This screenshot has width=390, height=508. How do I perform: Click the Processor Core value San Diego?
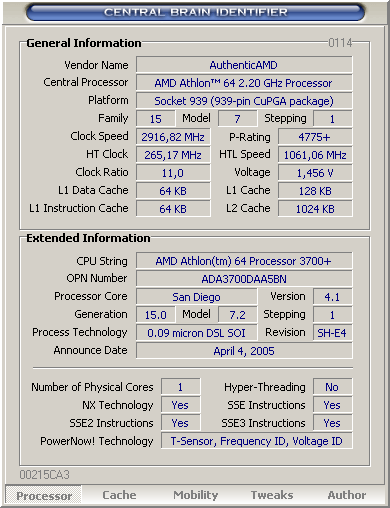[x=196, y=297]
